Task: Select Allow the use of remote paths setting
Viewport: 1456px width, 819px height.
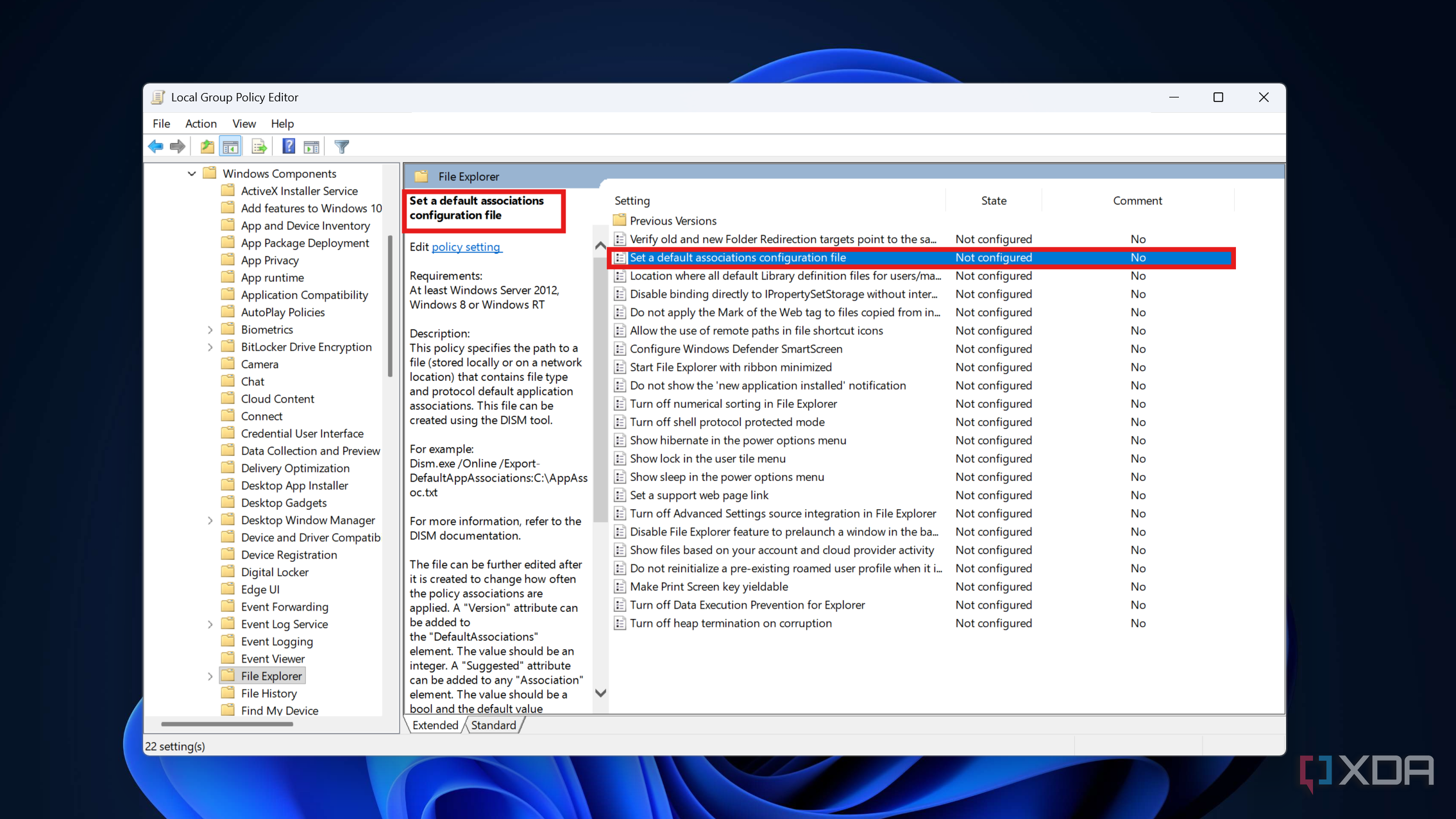Action: coord(756,330)
